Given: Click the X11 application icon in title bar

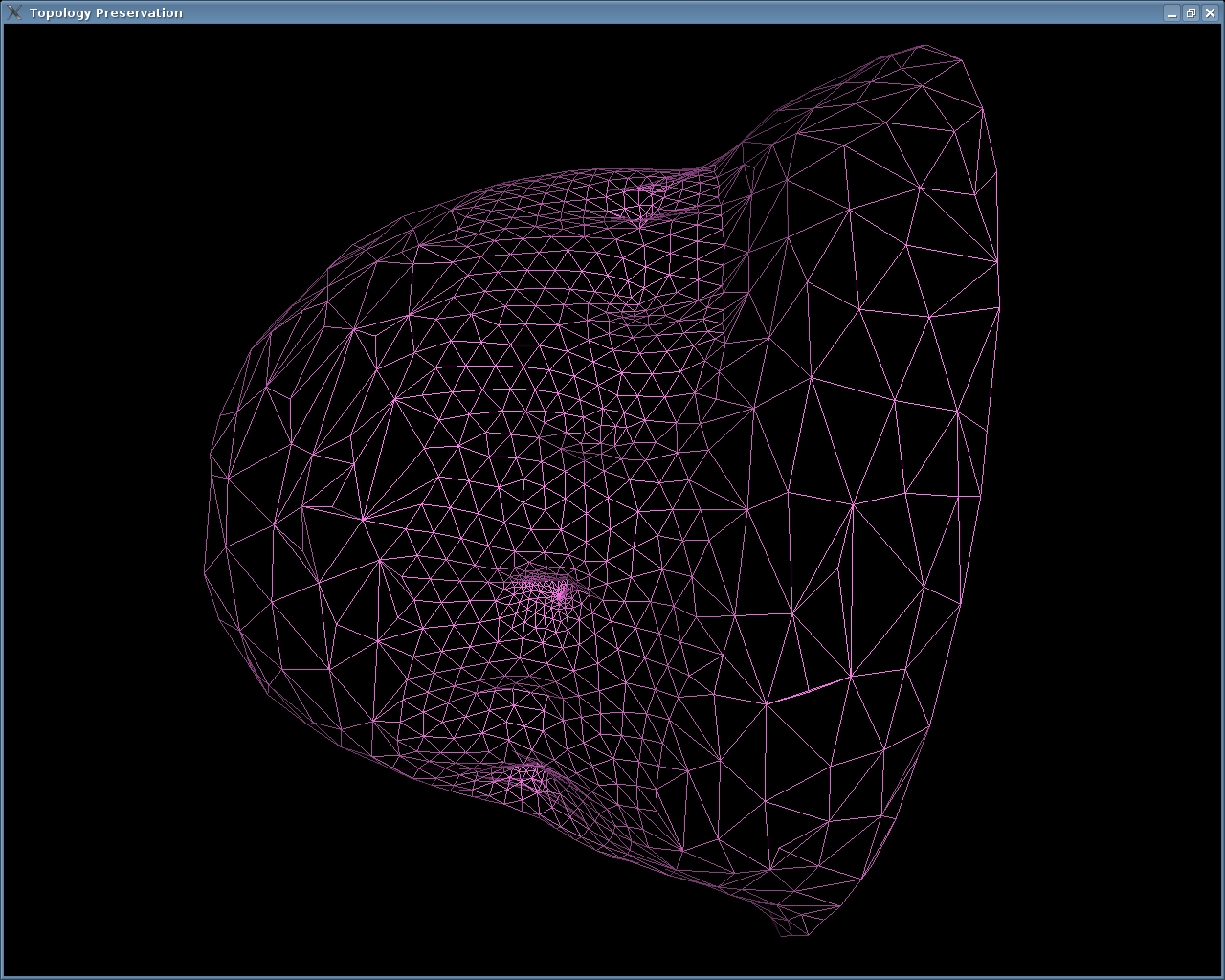Looking at the screenshot, I should click(13, 12).
